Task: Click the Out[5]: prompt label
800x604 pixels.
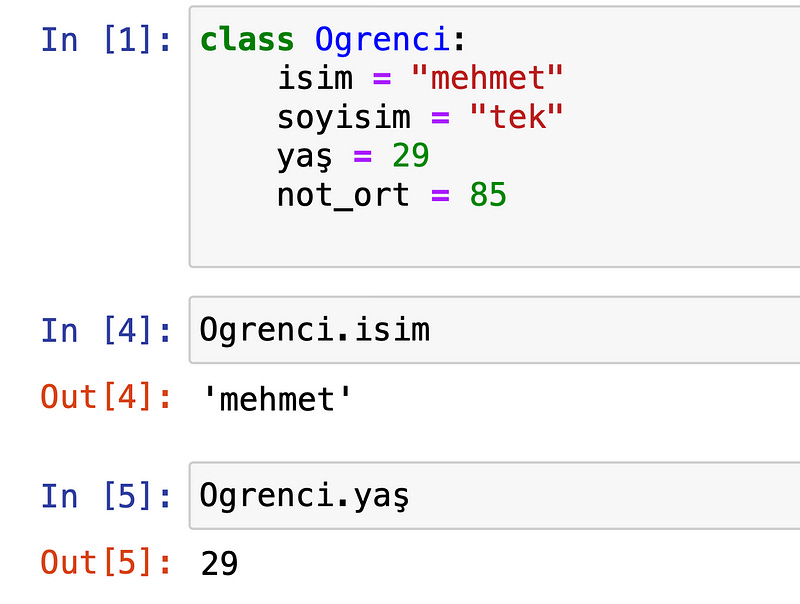Action: click(106, 562)
